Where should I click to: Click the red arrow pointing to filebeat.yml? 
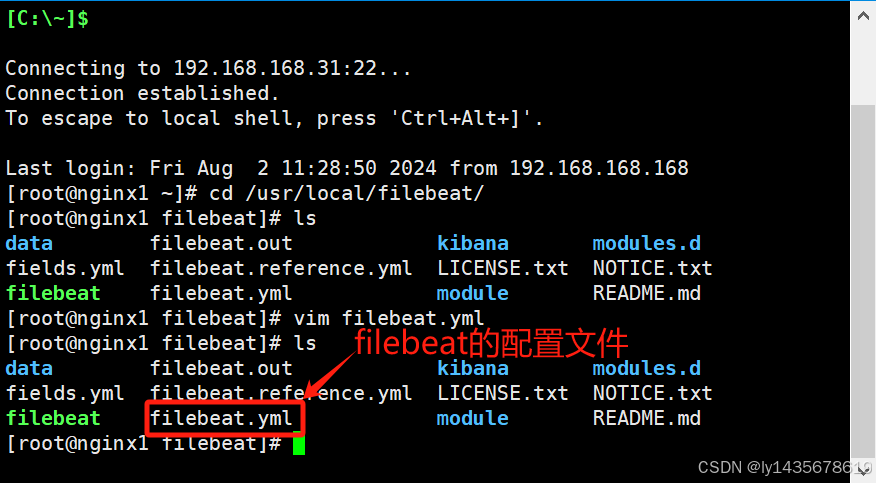(x=328, y=377)
